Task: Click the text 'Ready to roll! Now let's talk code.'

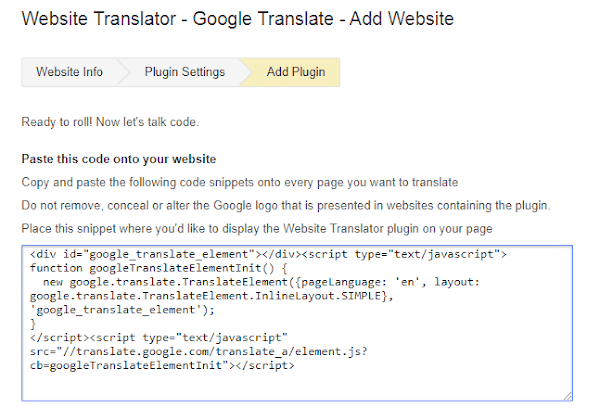Action: click(110, 122)
